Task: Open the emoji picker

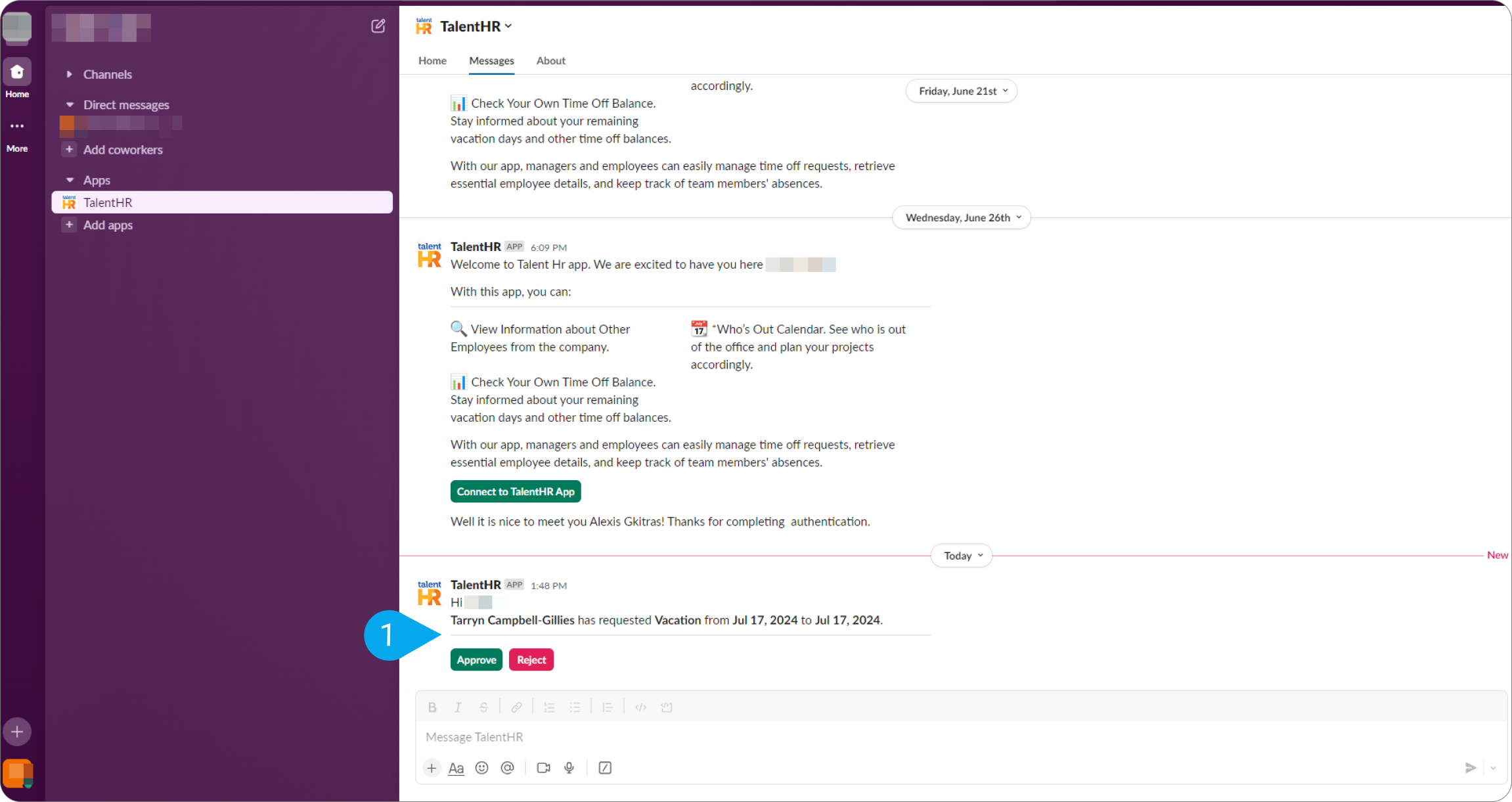Action: coord(481,768)
